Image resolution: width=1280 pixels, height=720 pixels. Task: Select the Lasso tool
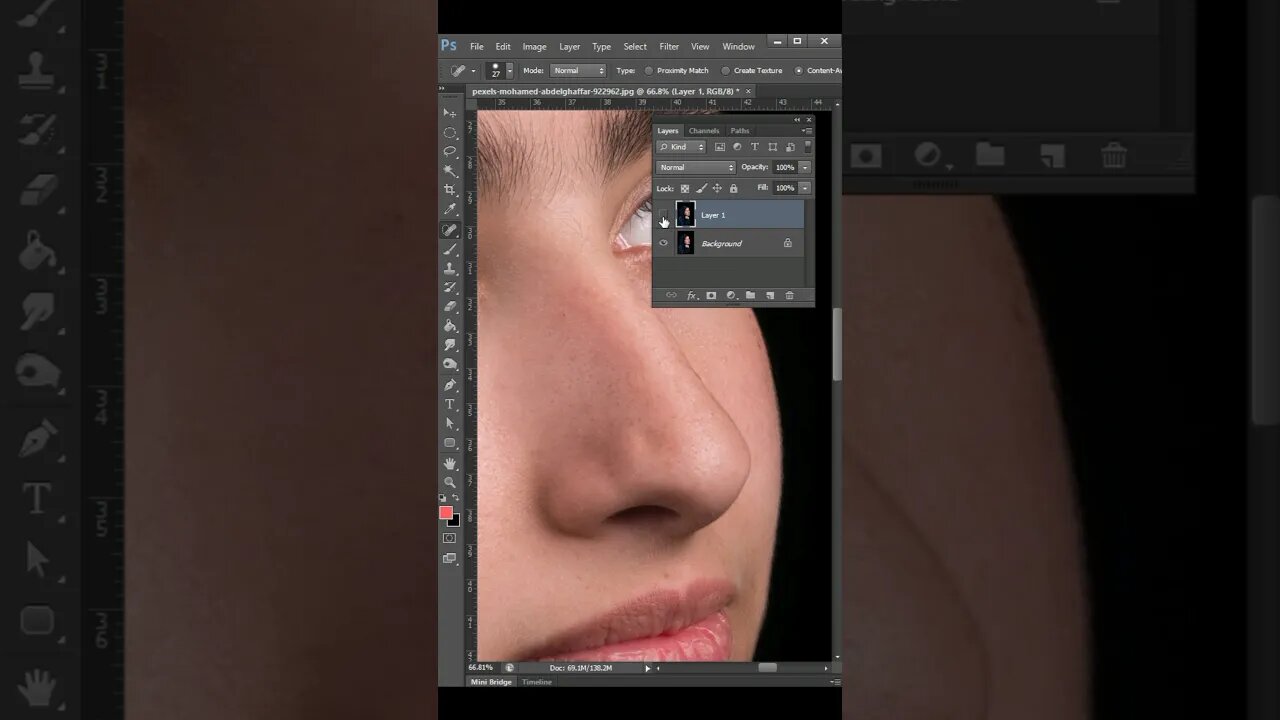[450, 151]
